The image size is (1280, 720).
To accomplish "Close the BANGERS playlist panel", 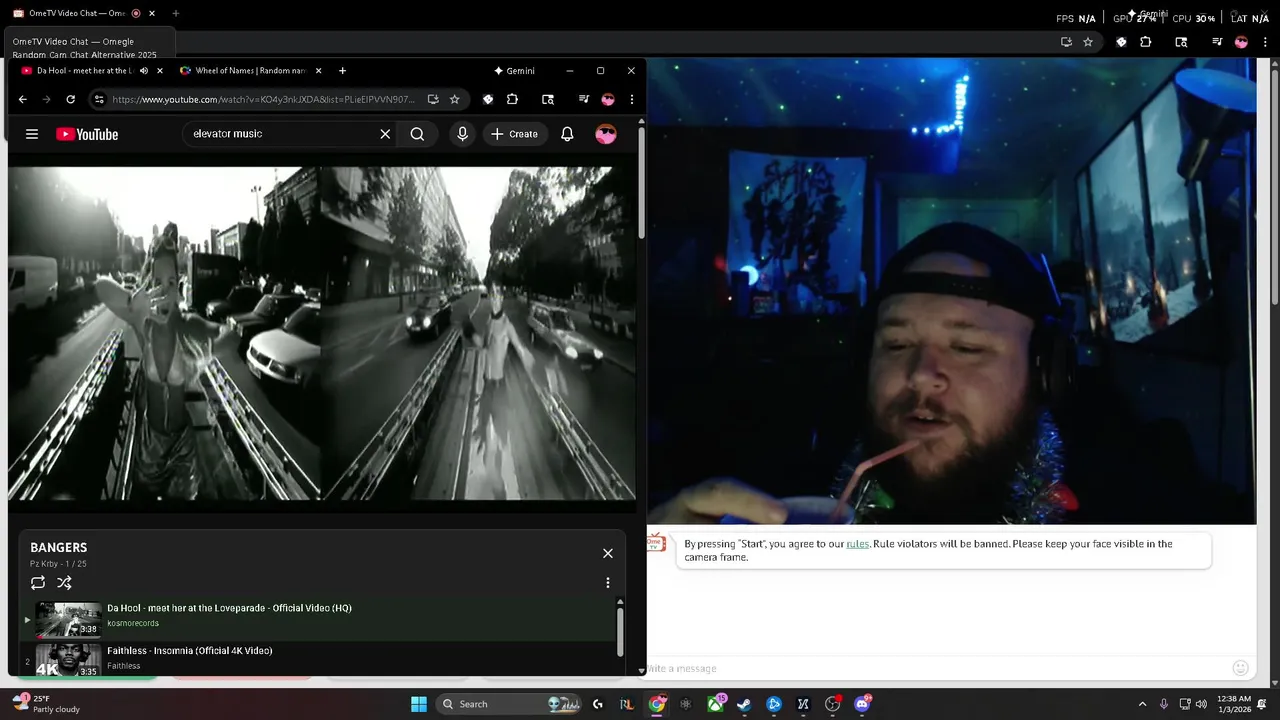I will coord(607,553).
